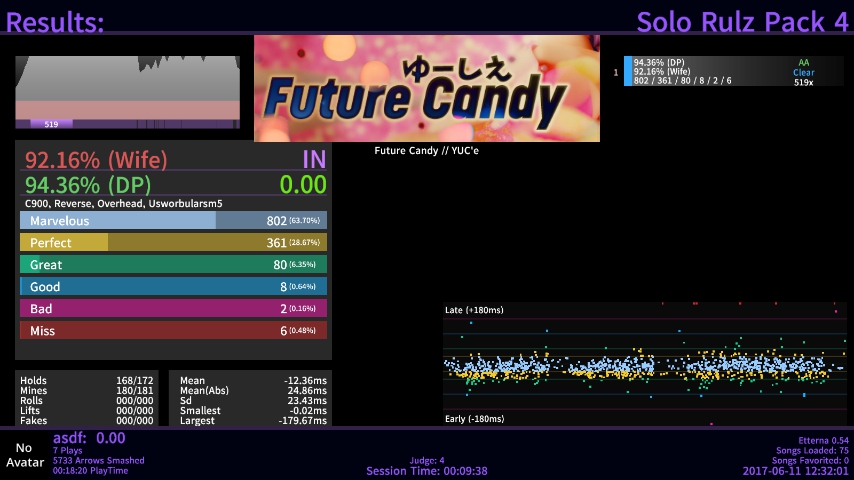Click the No Avatar profile picture
This screenshot has width=854, height=480.
(24, 455)
